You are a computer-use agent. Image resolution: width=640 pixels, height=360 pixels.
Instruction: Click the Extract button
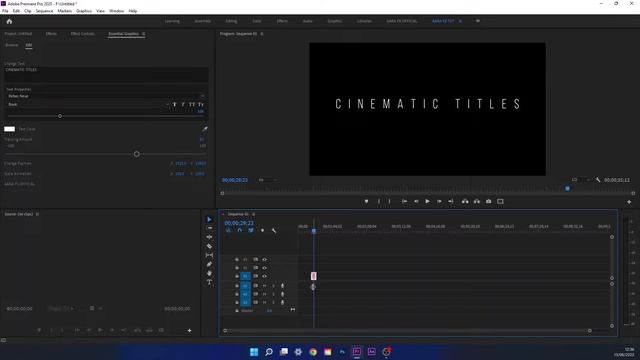477,201
